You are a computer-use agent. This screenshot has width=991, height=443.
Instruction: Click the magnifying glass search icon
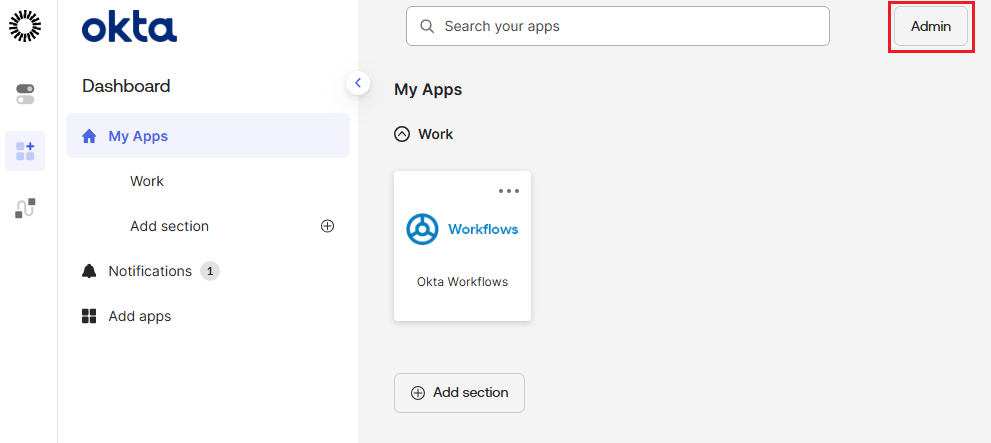pos(427,26)
